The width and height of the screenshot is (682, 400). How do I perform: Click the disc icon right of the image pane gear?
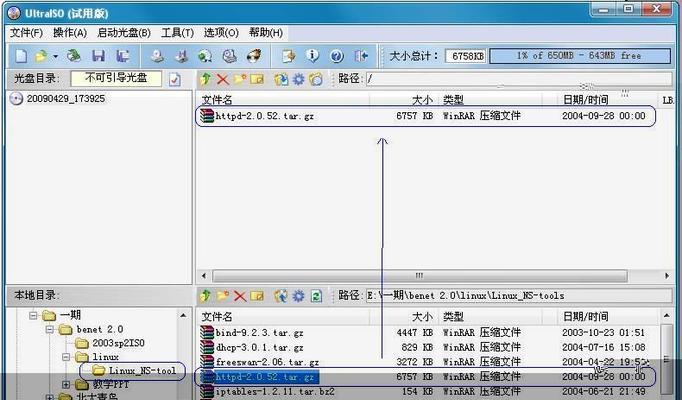(x=316, y=79)
